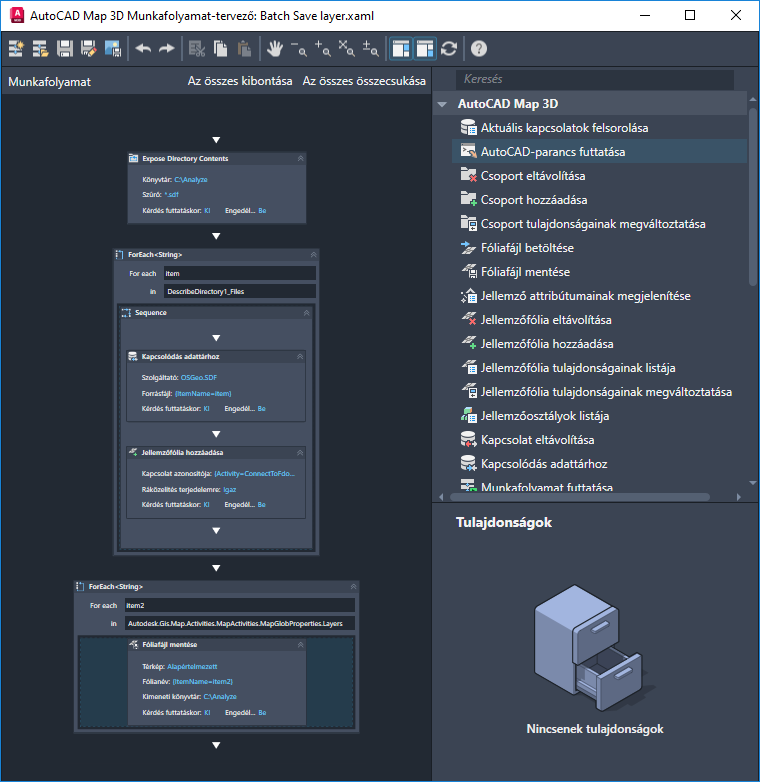Copy the selected activity
The width and height of the screenshot is (760, 782).
tap(220, 49)
